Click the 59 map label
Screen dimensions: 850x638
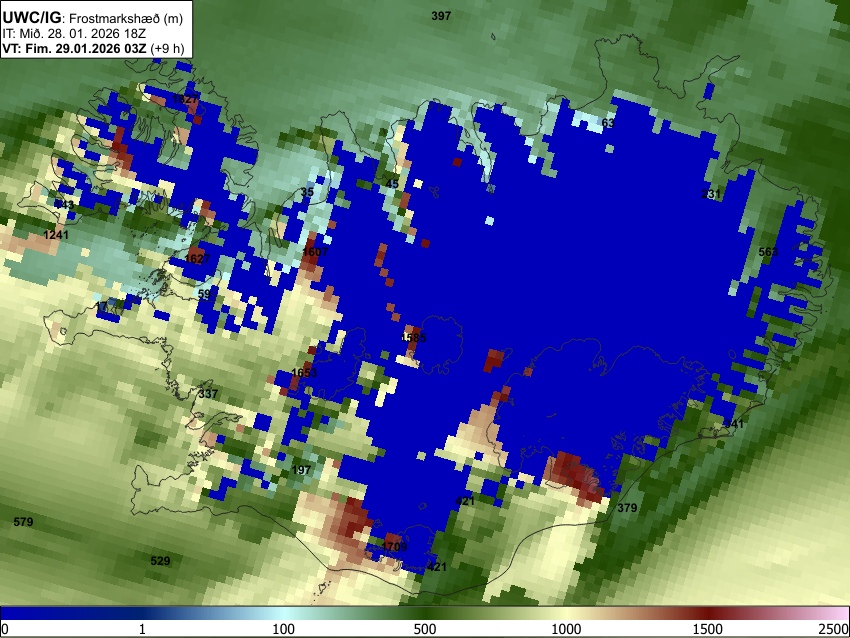pos(204,294)
